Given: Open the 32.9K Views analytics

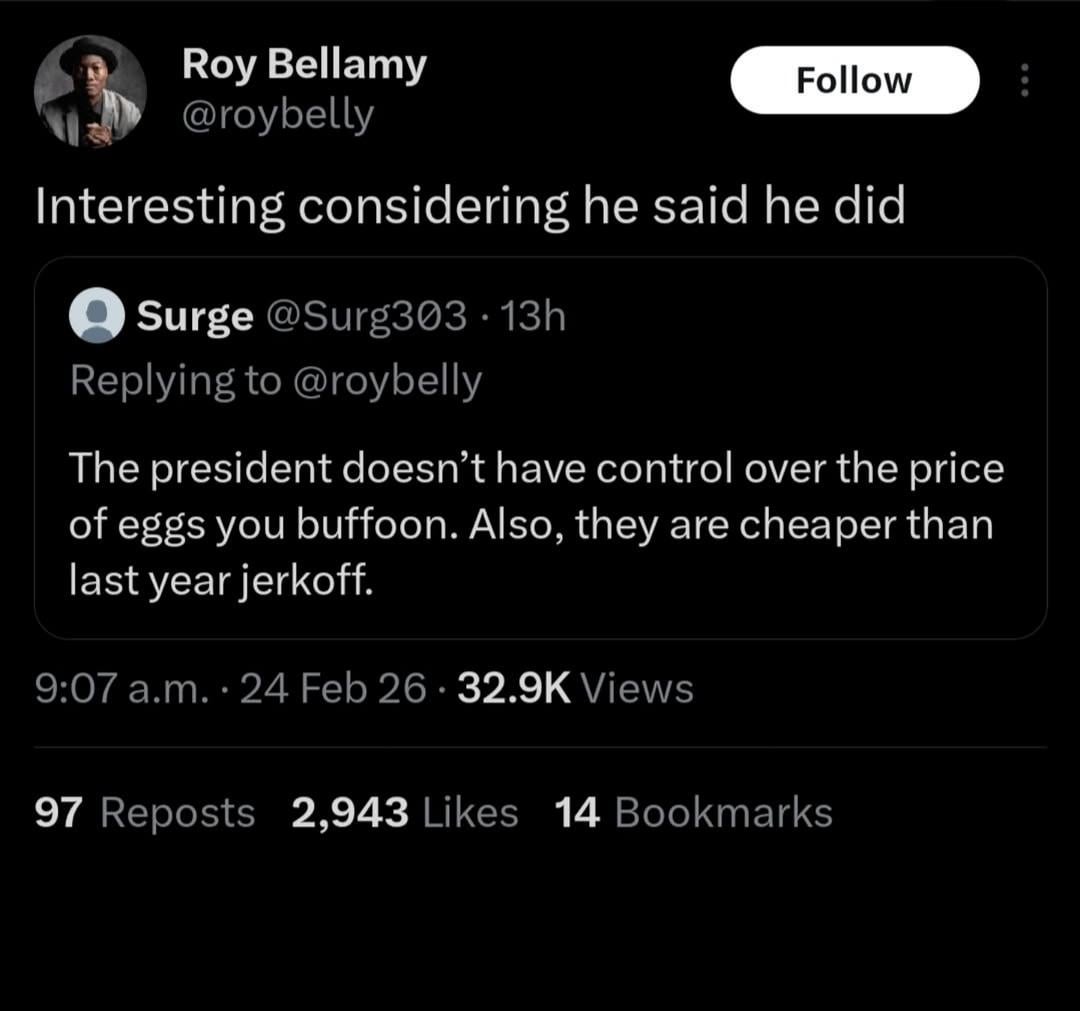Looking at the screenshot, I should pyautogui.click(x=575, y=688).
